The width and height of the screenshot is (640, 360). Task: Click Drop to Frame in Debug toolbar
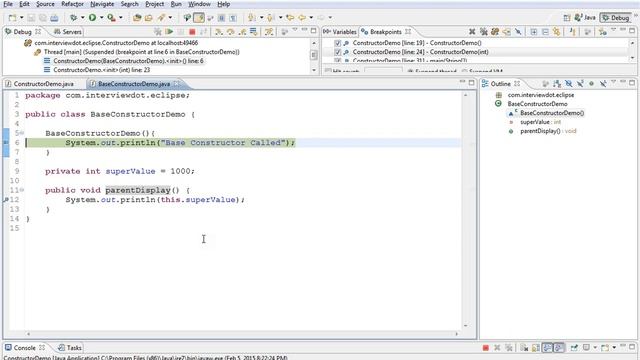click(253, 31)
